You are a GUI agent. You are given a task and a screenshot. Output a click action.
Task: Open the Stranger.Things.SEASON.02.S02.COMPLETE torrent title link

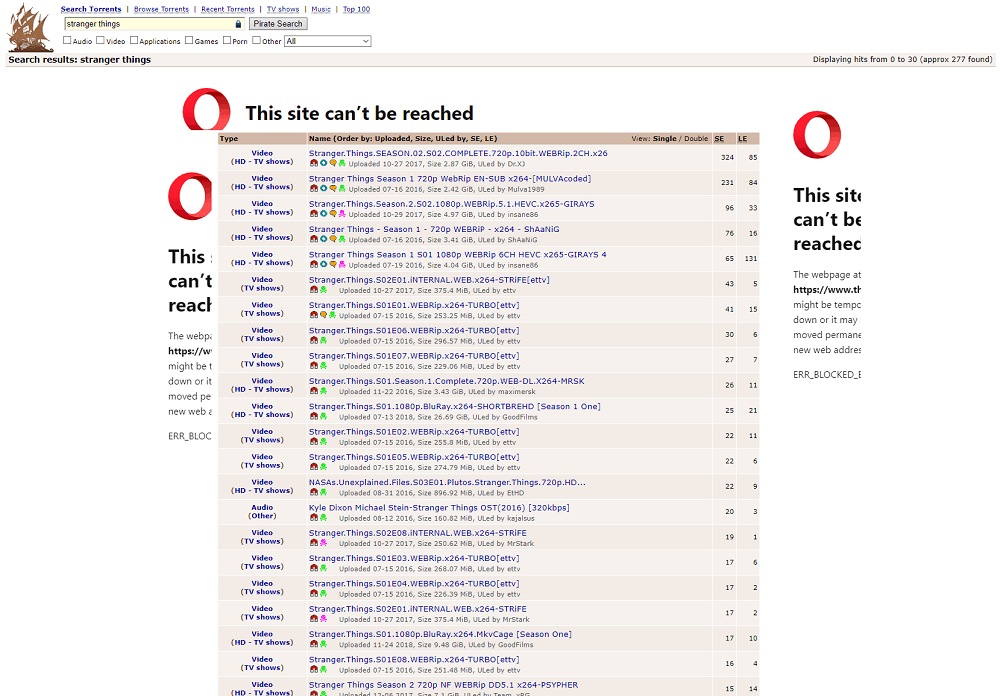(x=458, y=153)
